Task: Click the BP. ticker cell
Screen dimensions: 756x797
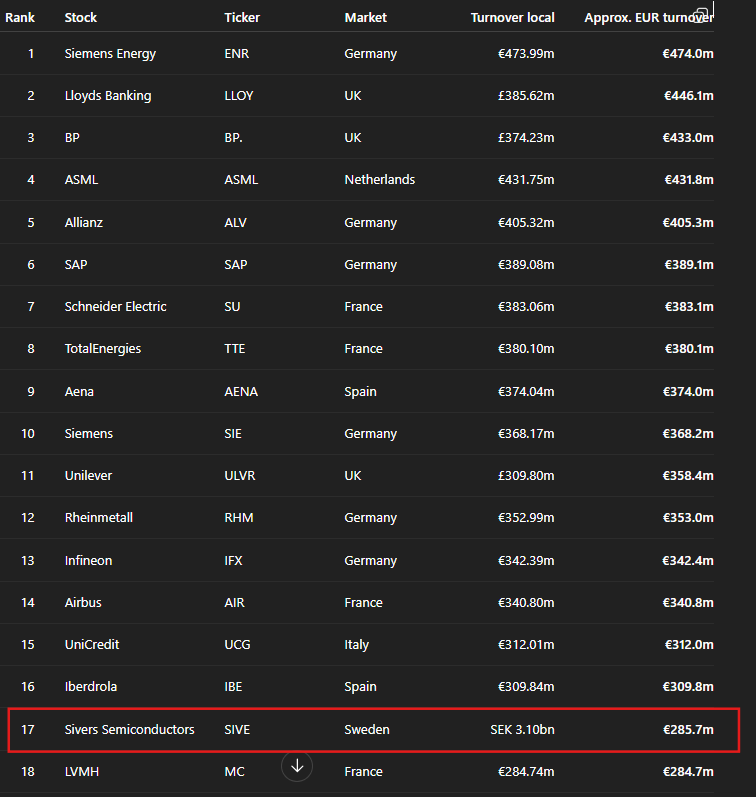Action: 233,138
